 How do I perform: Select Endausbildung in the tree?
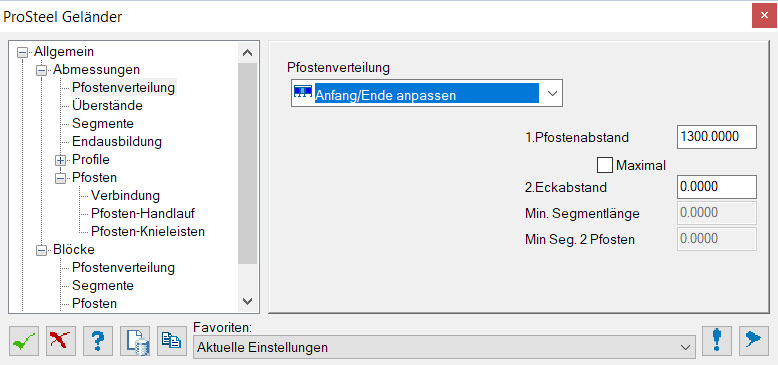[x=117, y=141]
